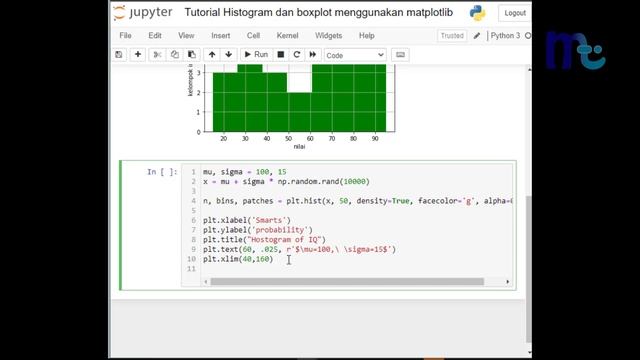Click the pencil edit mode icon

[x=477, y=36]
